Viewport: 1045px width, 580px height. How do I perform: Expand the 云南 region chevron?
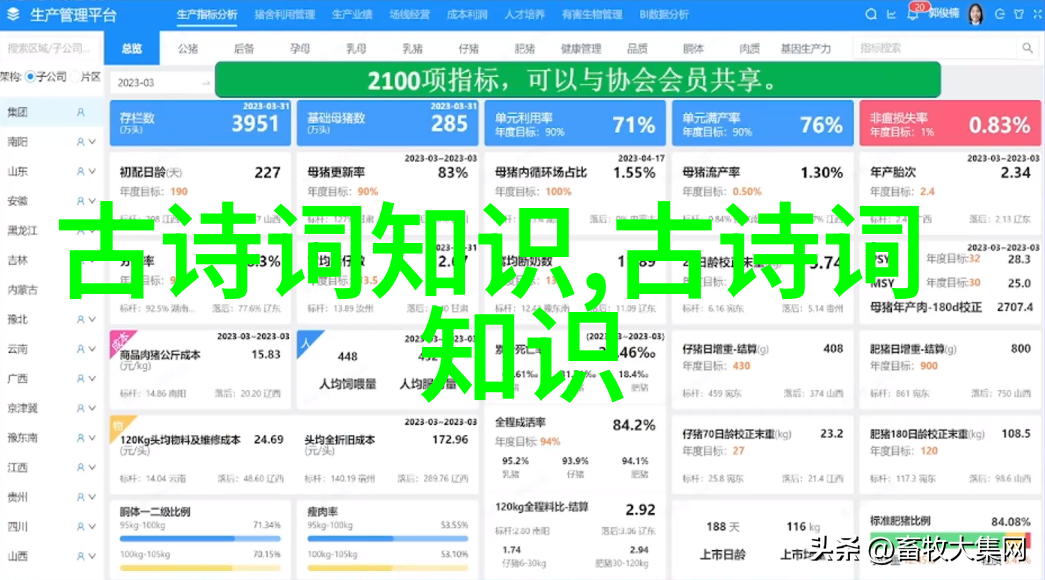click(x=93, y=349)
